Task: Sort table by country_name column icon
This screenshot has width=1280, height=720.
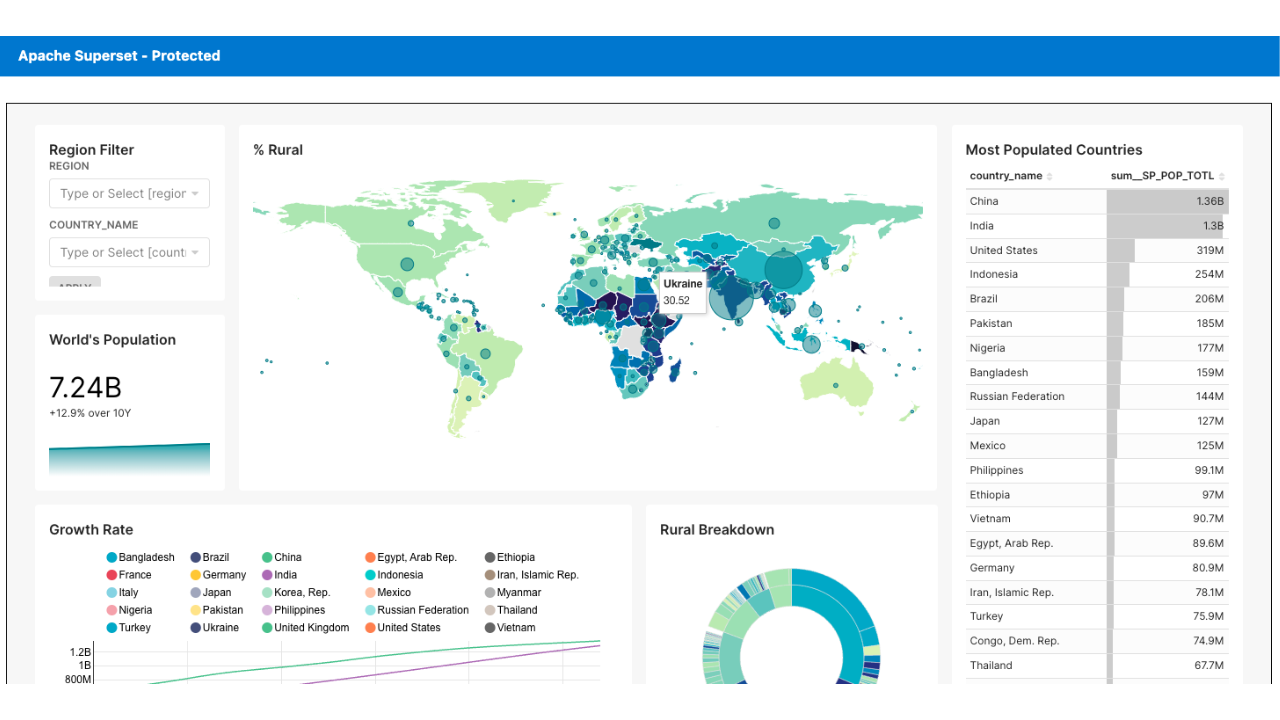Action: (1049, 177)
